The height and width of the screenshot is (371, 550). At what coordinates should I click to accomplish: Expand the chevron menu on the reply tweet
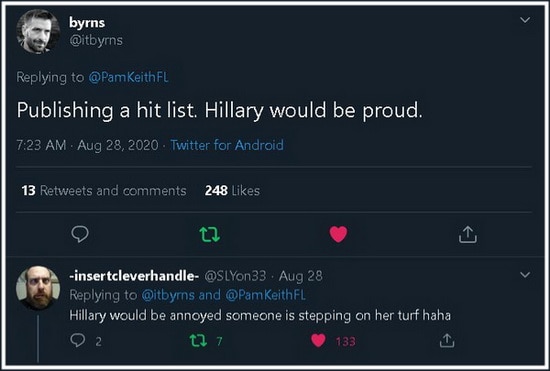[525, 275]
